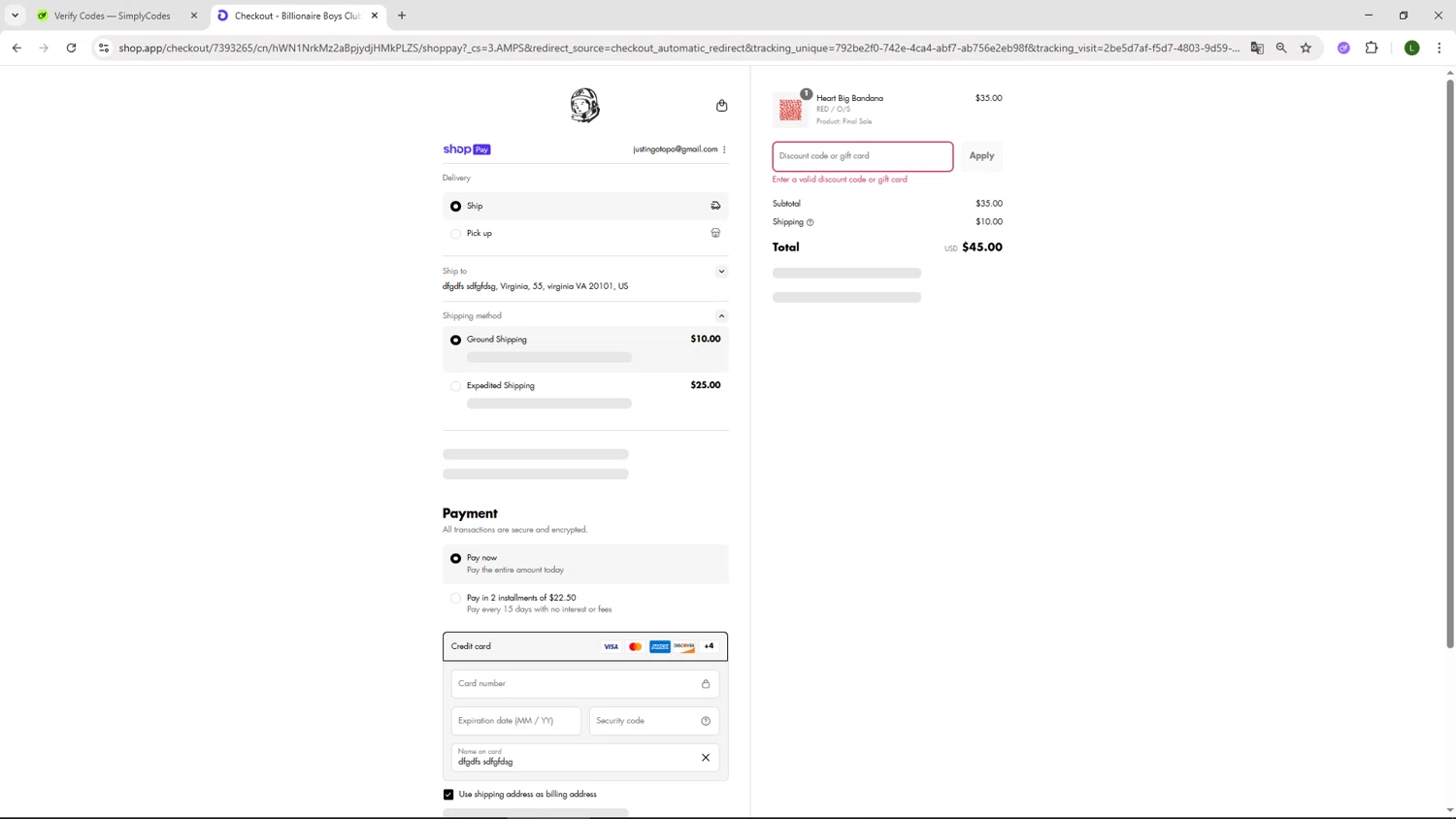This screenshot has width=1456, height=819.
Task: Click the Name on card field
Action: click(585, 758)
